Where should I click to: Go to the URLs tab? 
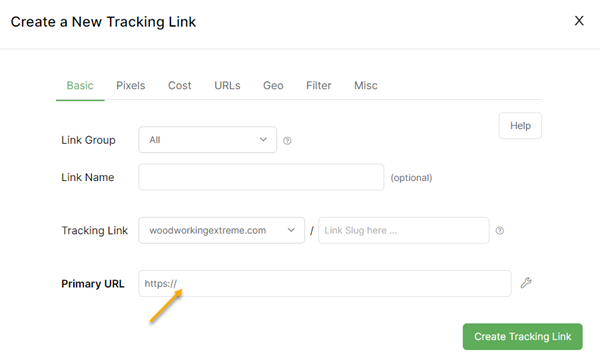pos(227,85)
